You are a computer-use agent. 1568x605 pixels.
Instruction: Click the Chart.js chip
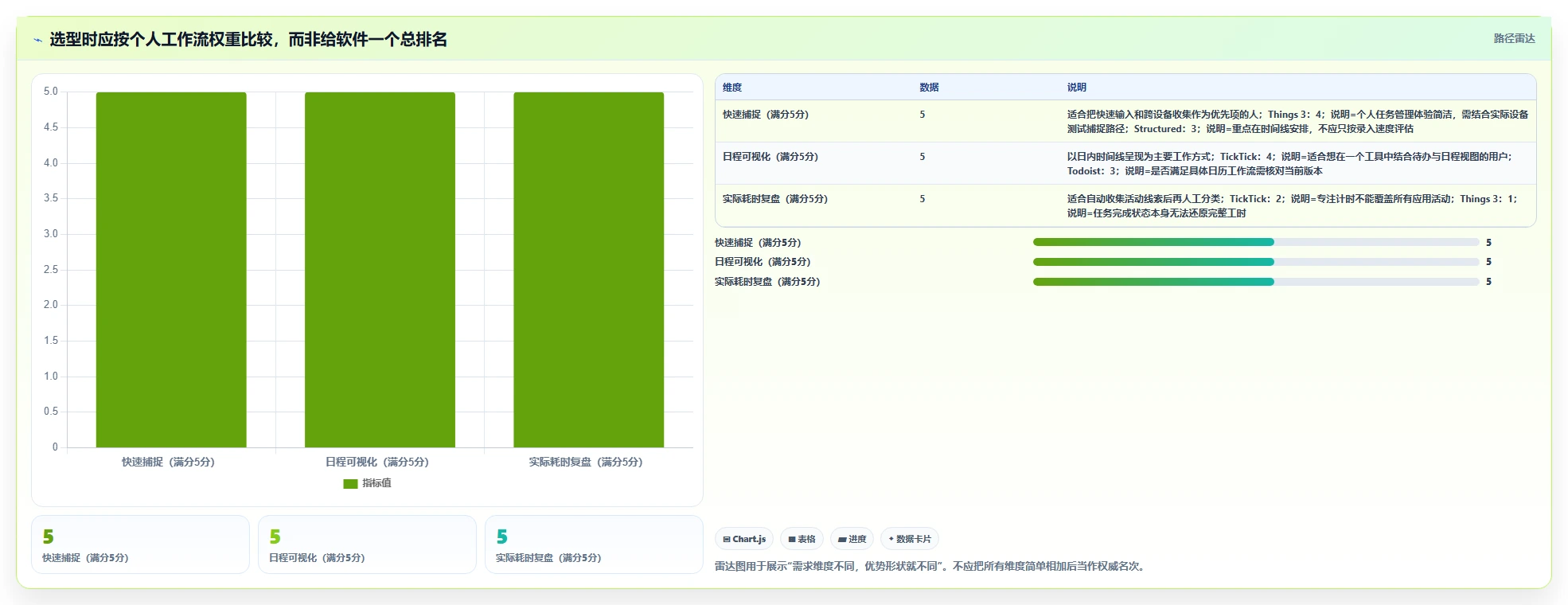click(x=744, y=539)
